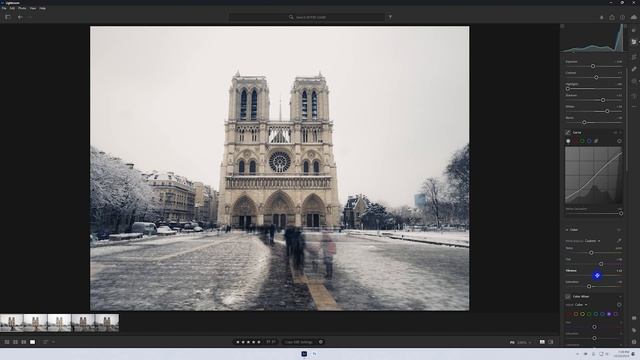Image resolution: width=640 pixels, height=360 pixels.
Task: Select orange in the Color Mixer
Action: point(576,314)
